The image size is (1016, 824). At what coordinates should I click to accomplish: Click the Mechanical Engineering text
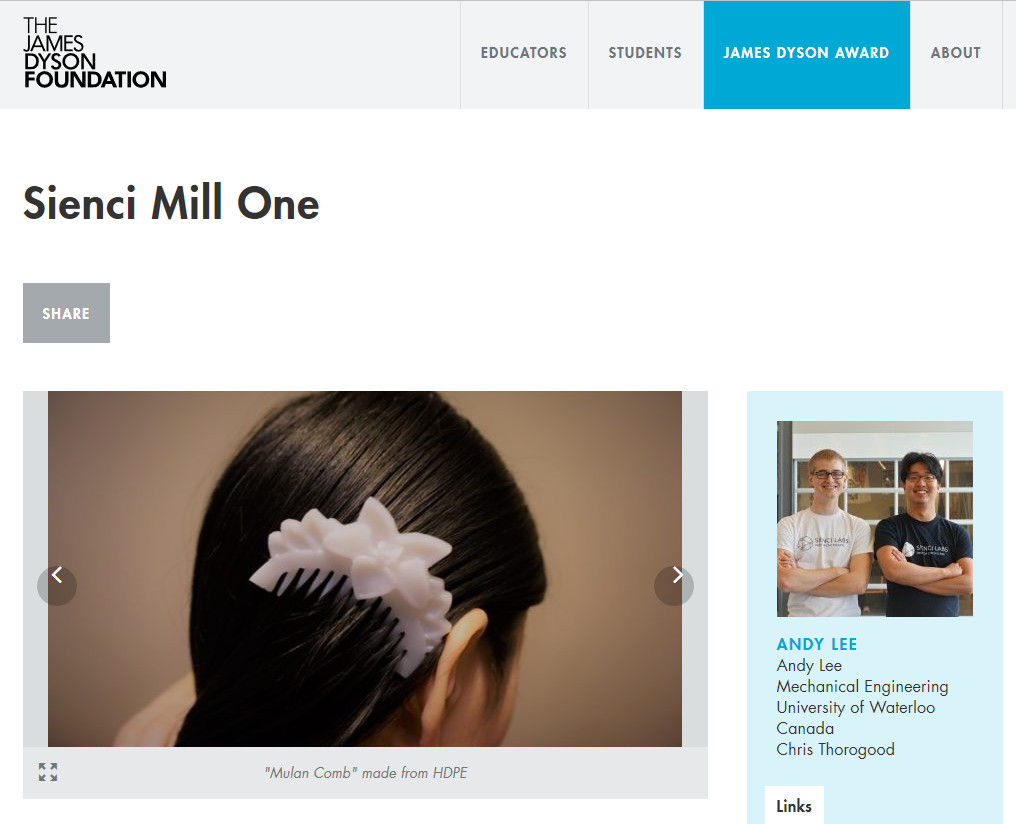862,687
